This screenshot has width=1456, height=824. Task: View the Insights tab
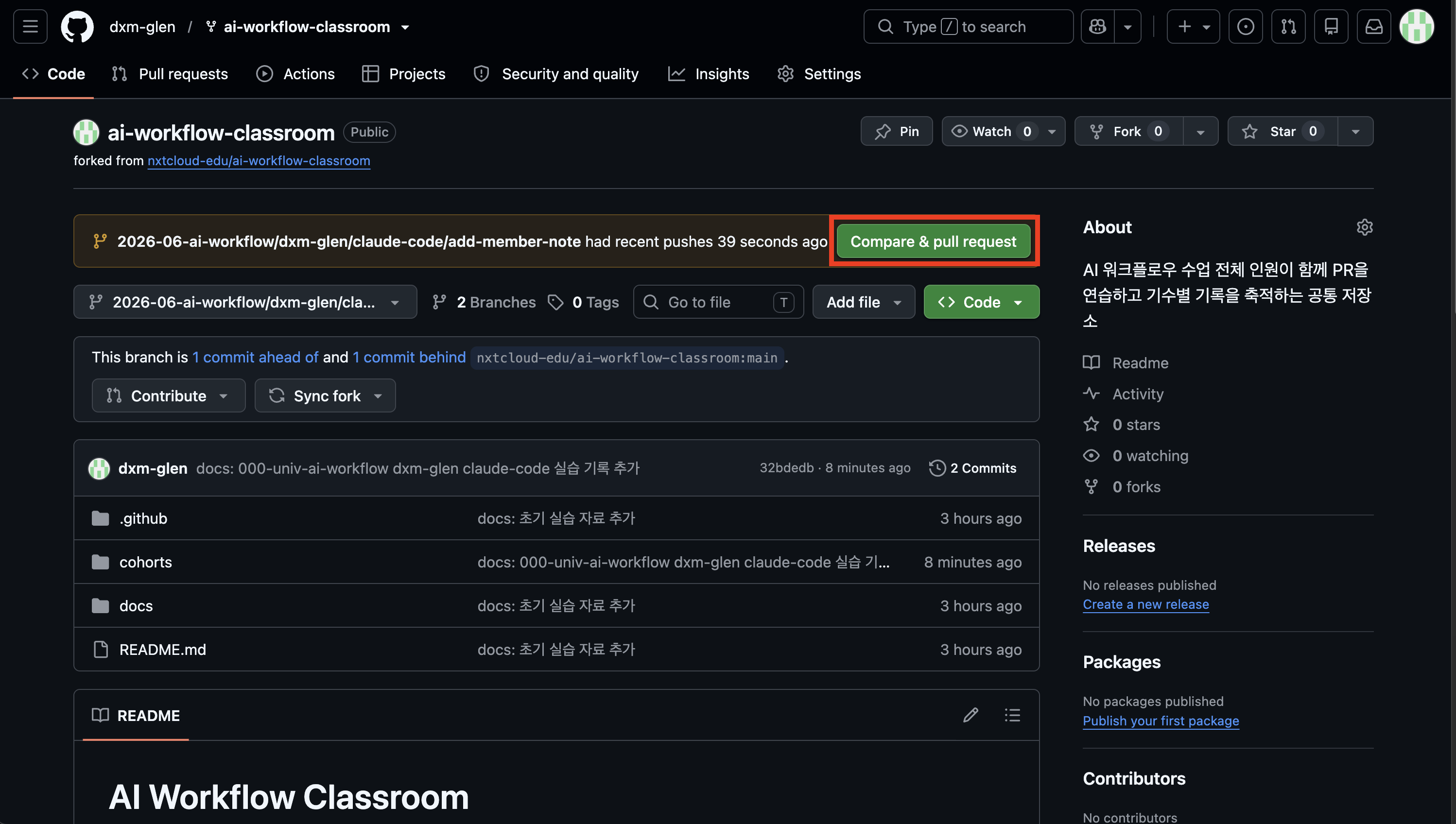[709, 73]
